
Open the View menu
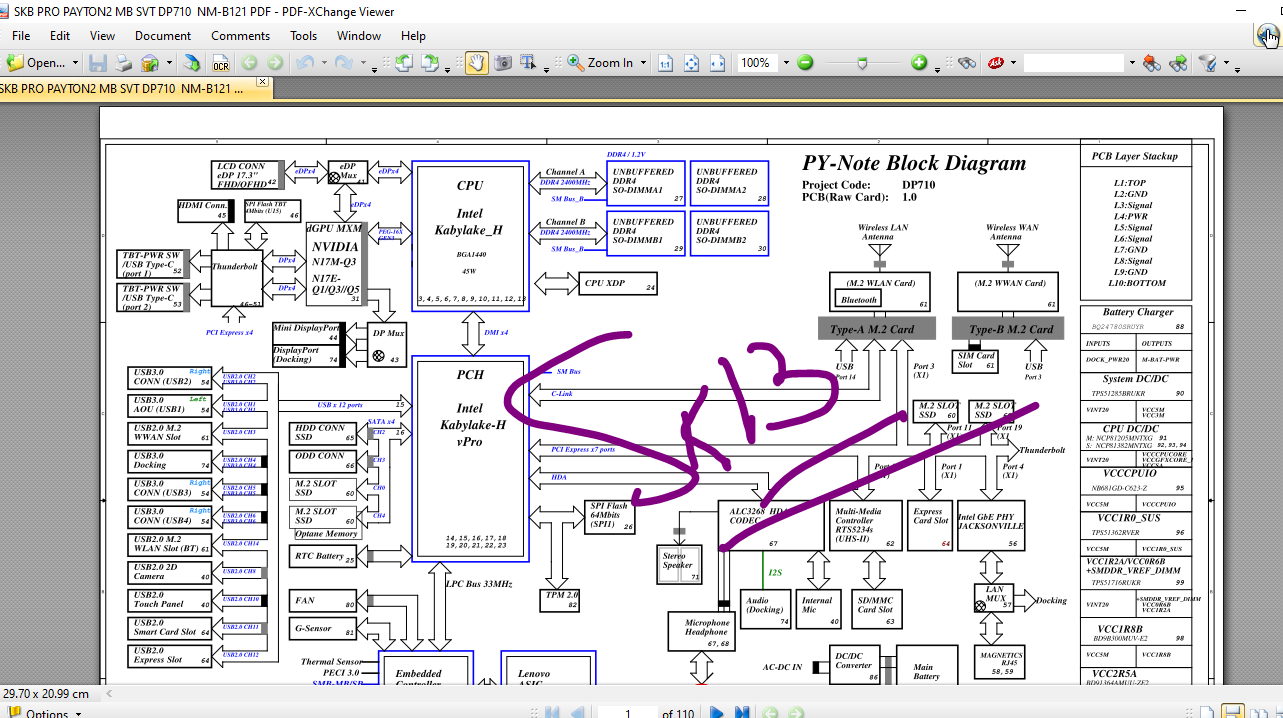(x=103, y=35)
